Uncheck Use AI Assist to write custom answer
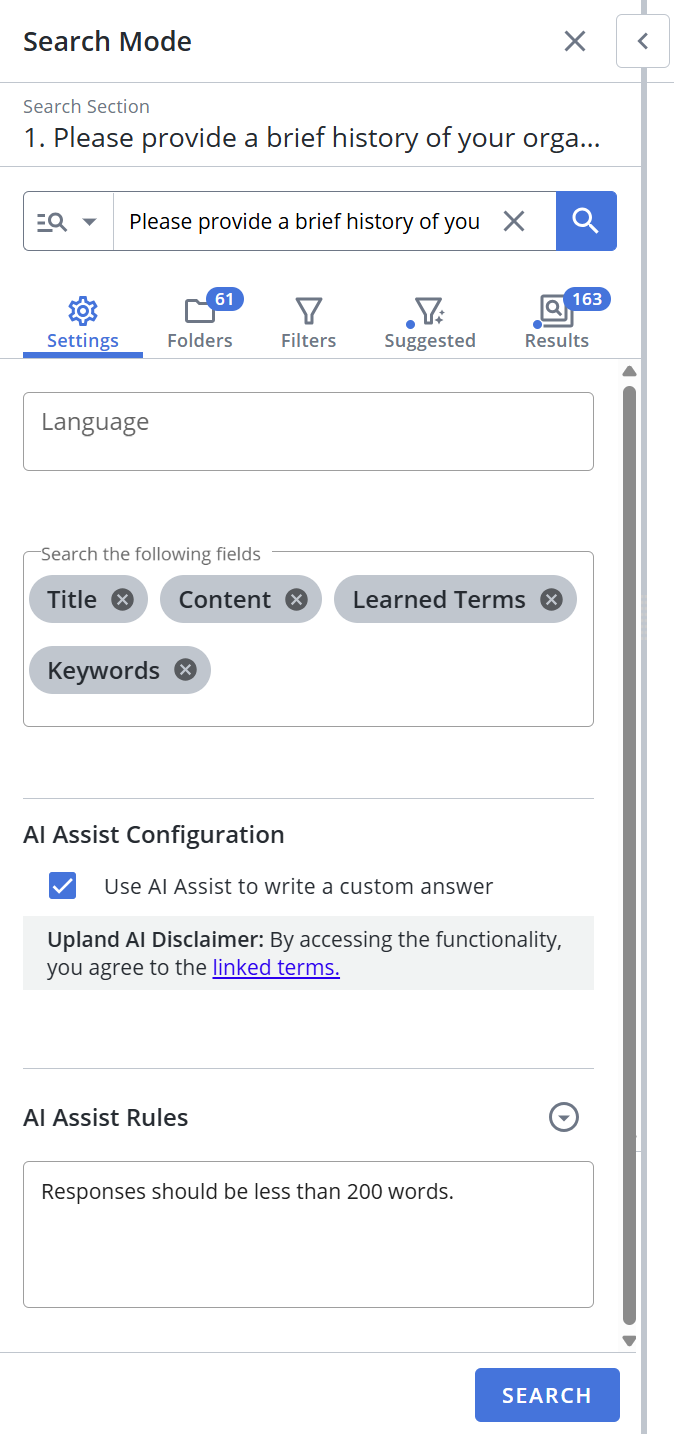Viewport: 674px width, 1434px height. pos(63,886)
